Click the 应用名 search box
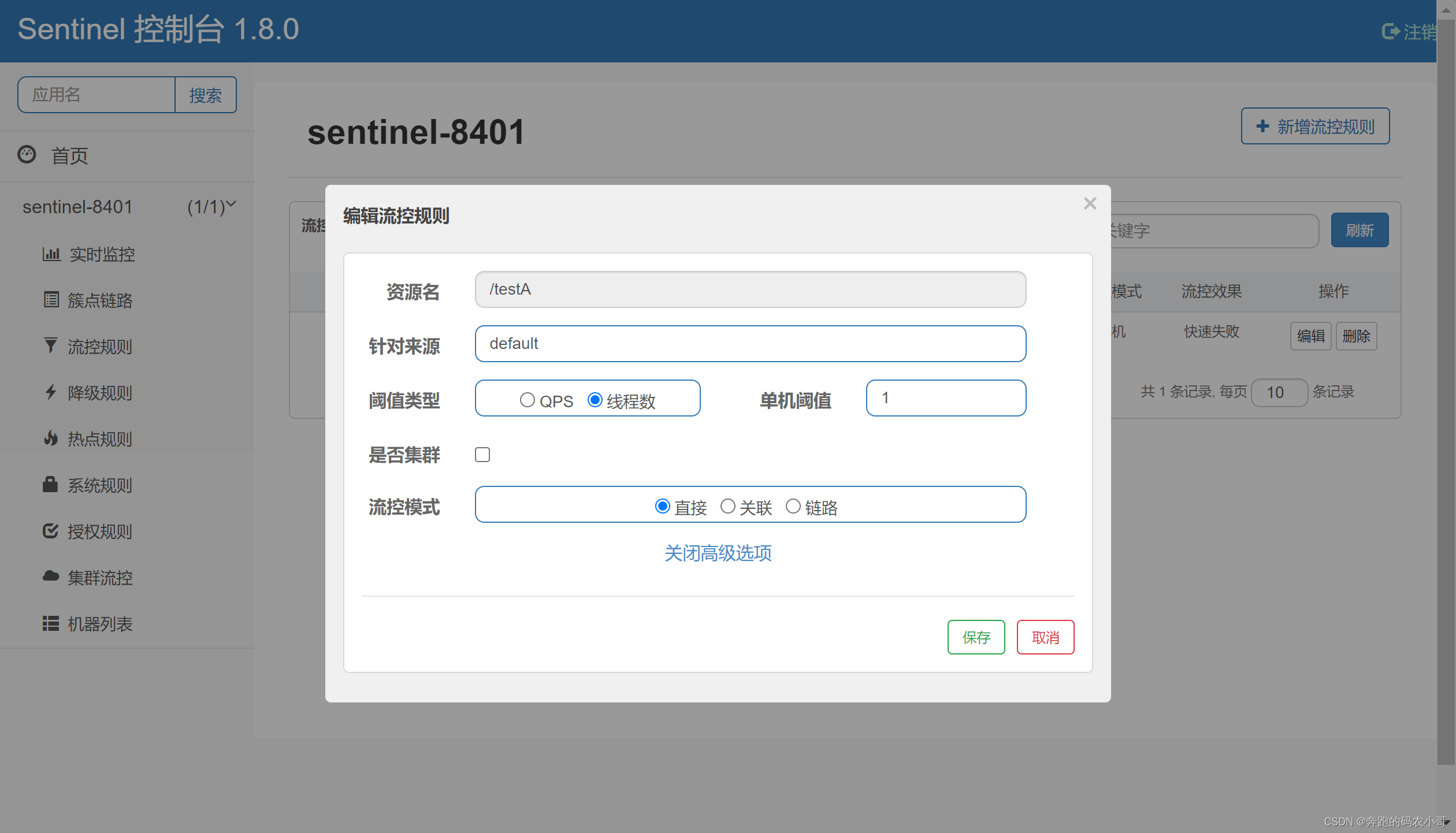Image resolution: width=1456 pixels, height=833 pixels. (96, 95)
